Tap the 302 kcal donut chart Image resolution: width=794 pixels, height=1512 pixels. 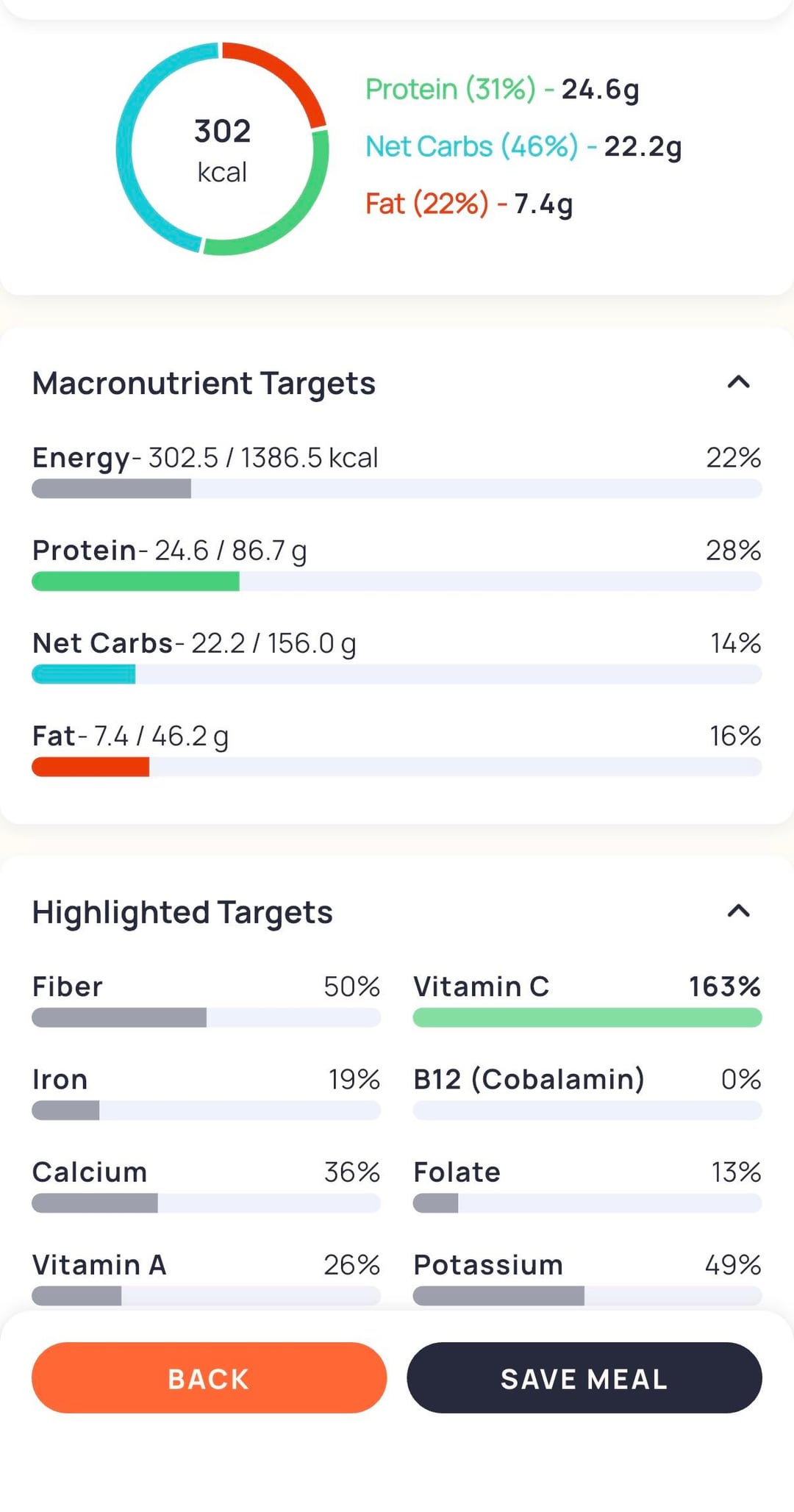(x=222, y=149)
